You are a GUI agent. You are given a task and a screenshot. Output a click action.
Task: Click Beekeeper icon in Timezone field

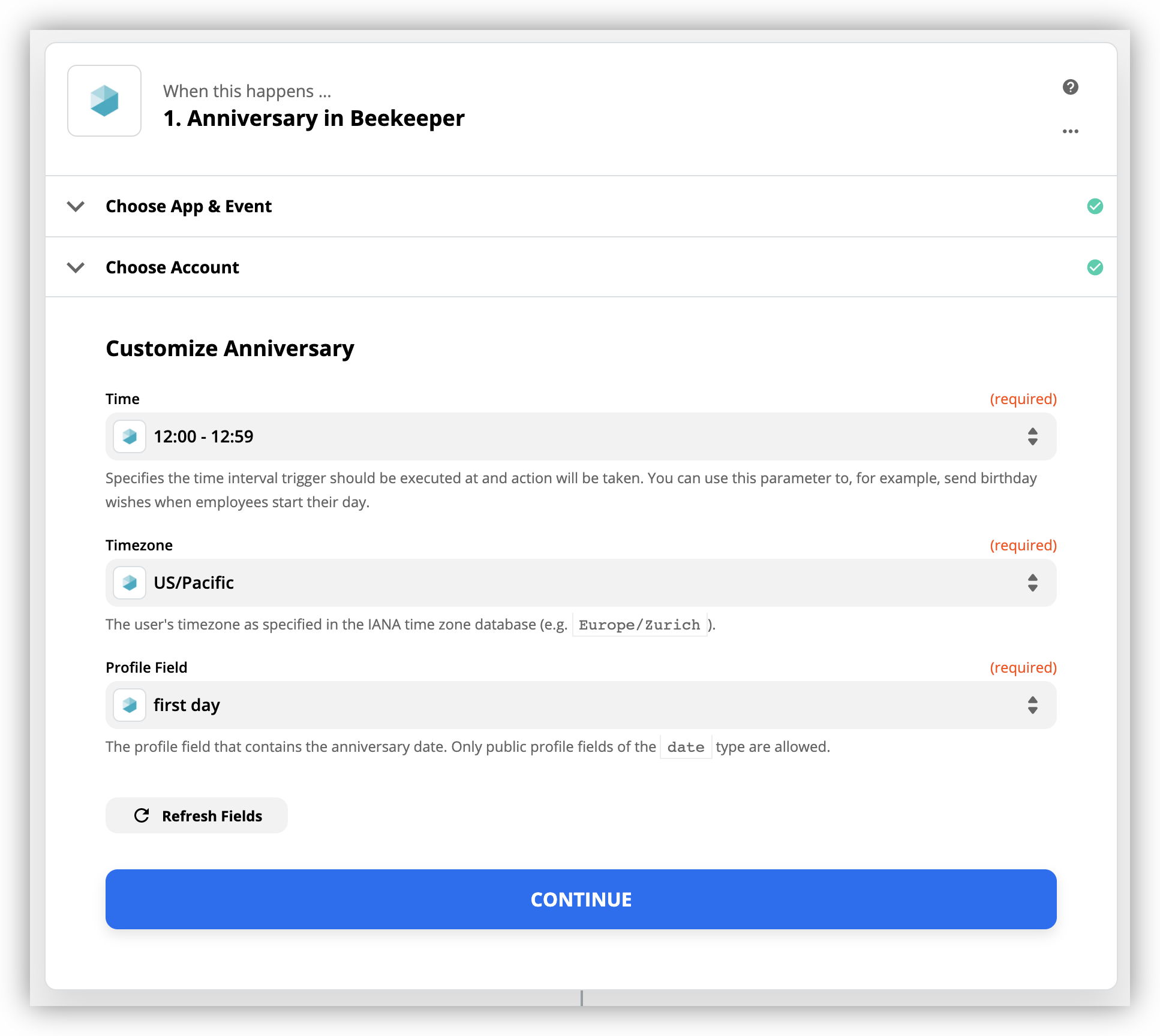coord(130,583)
